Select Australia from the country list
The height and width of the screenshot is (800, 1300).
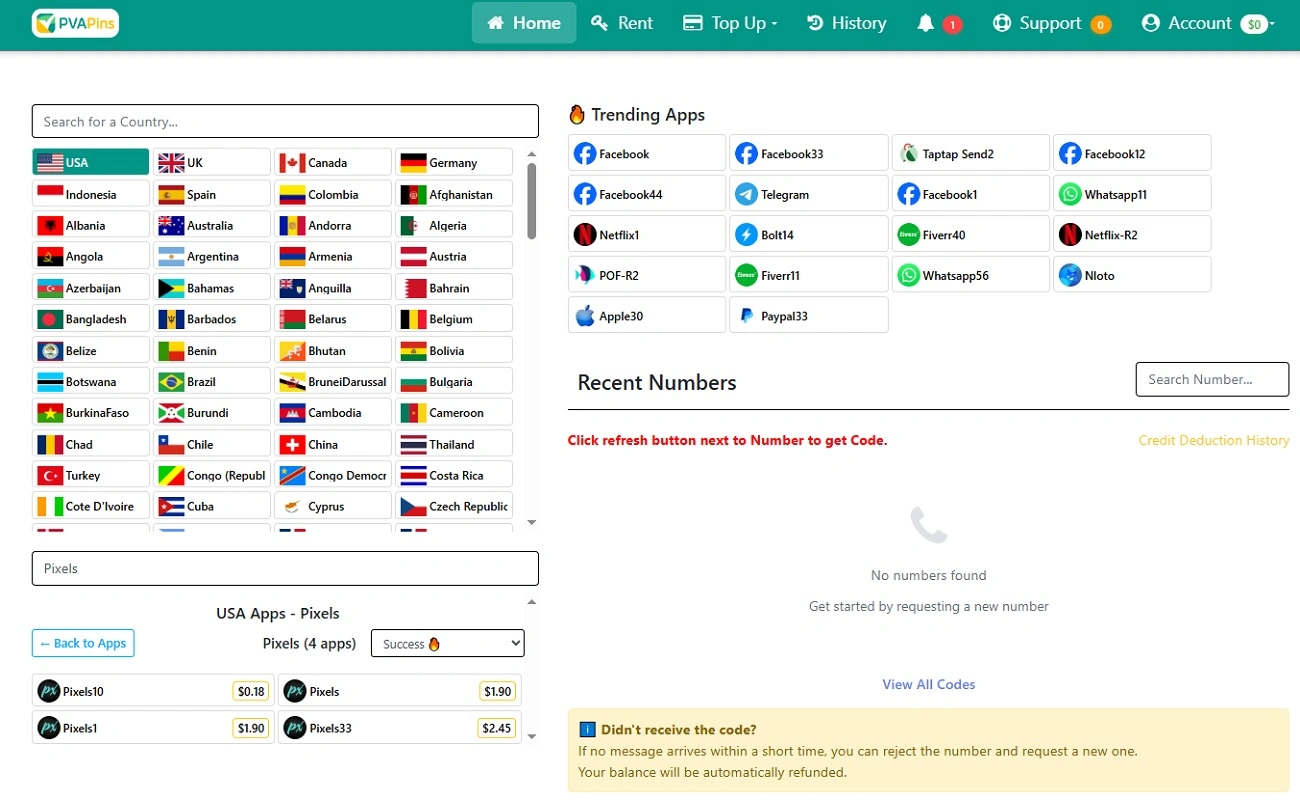pos(212,225)
